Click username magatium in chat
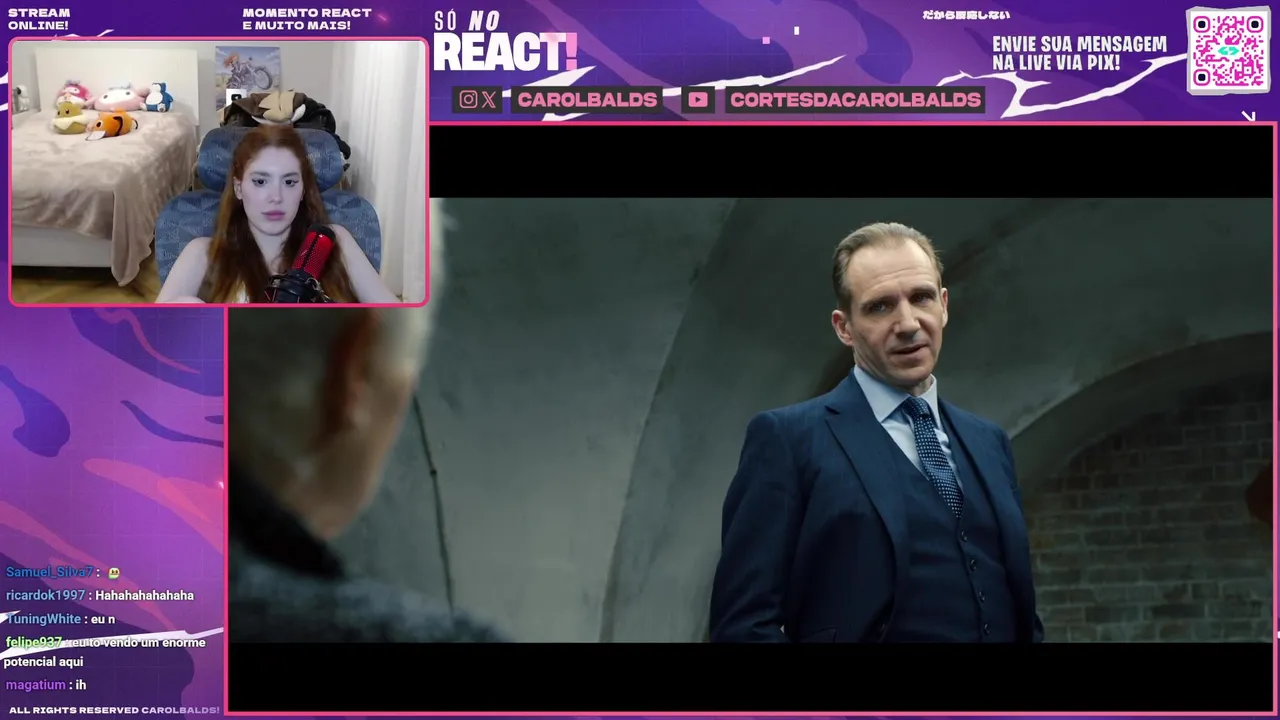Screen dimensions: 1280x720 pos(36,685)
